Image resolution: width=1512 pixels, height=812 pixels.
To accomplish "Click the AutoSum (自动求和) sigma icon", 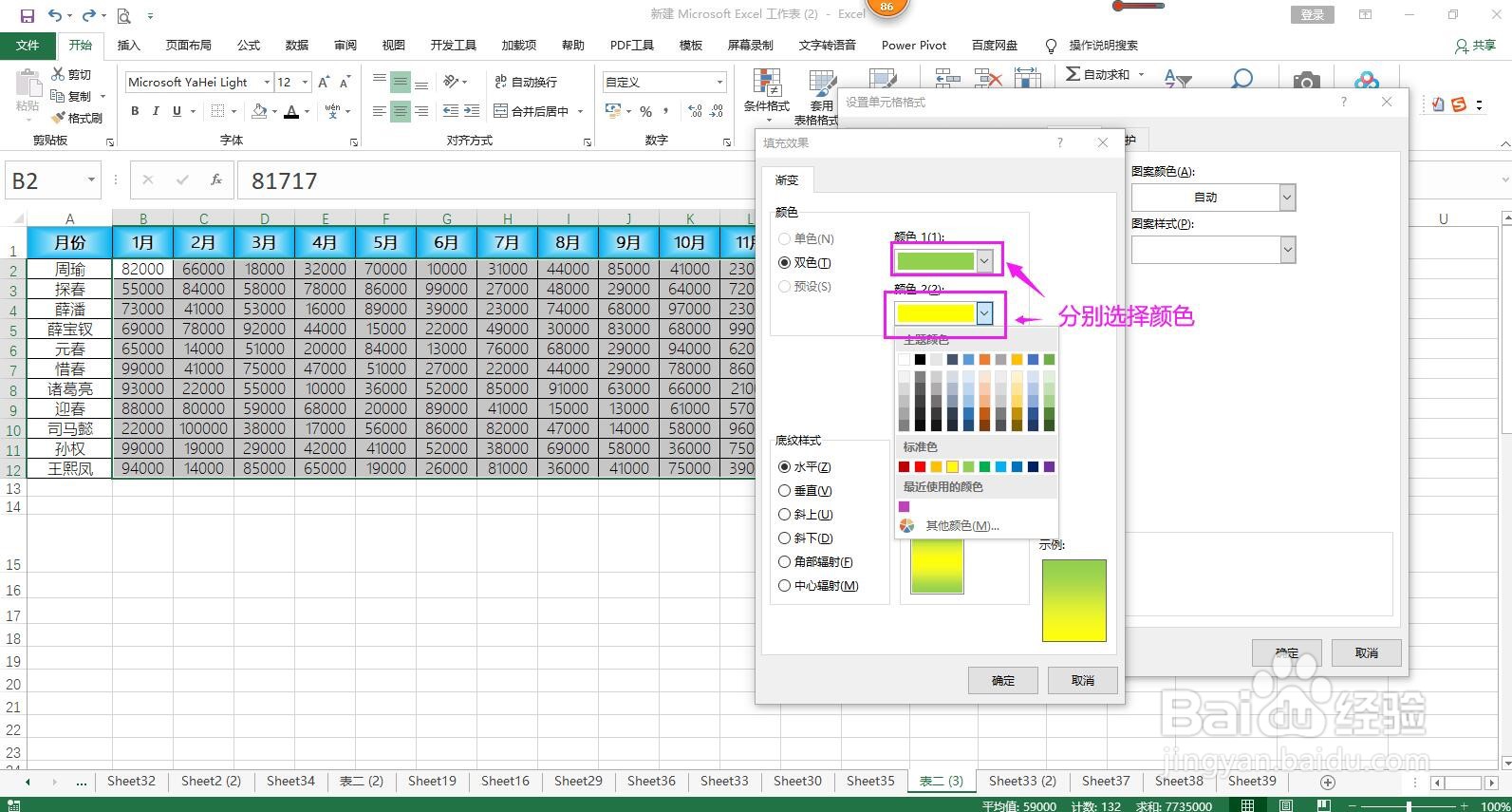I will [1073, 74].
